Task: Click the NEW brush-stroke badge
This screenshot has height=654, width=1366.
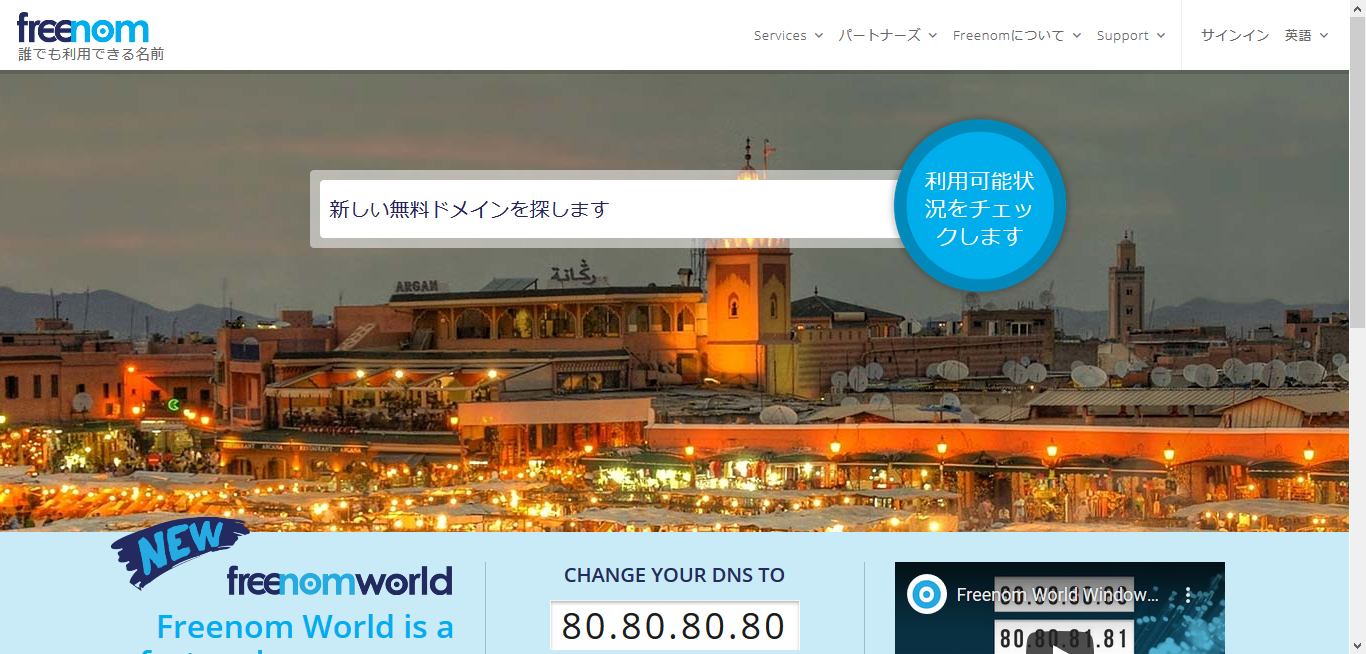Action: tap(180, 550)
